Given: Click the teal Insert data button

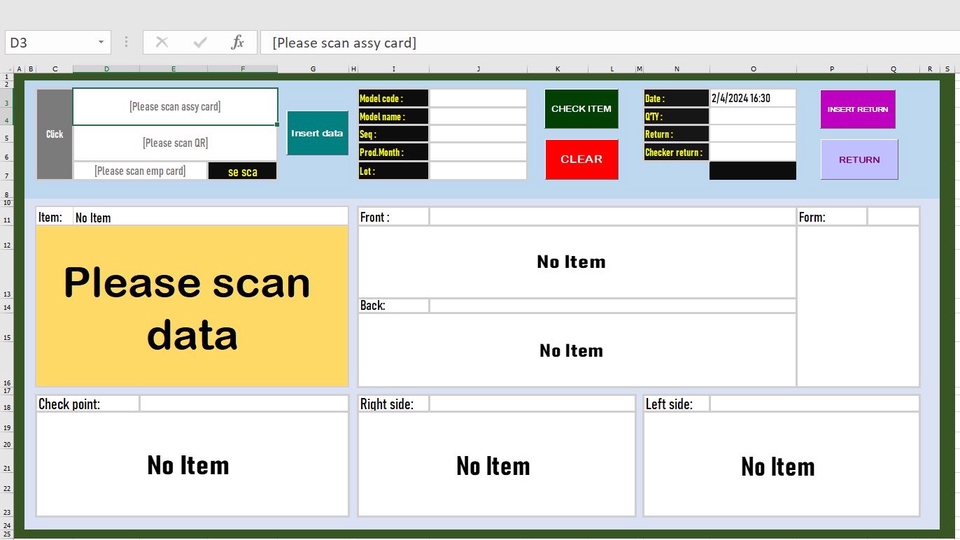Looking at the screenshot, I should pos(317,133).
